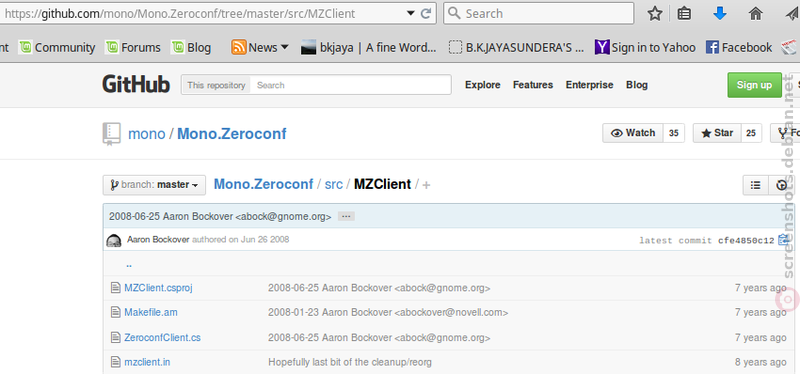Open commit message for ZeroconfClient.cs row
Image resolution: width=800 pixels, height=374 pixels.
coord(379,337)
